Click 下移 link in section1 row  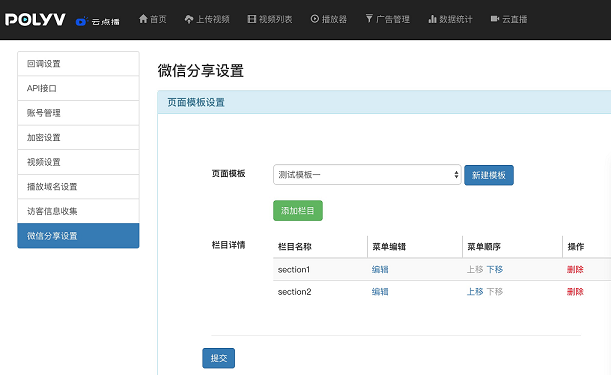pyautogui.click(x=495, y=269)
